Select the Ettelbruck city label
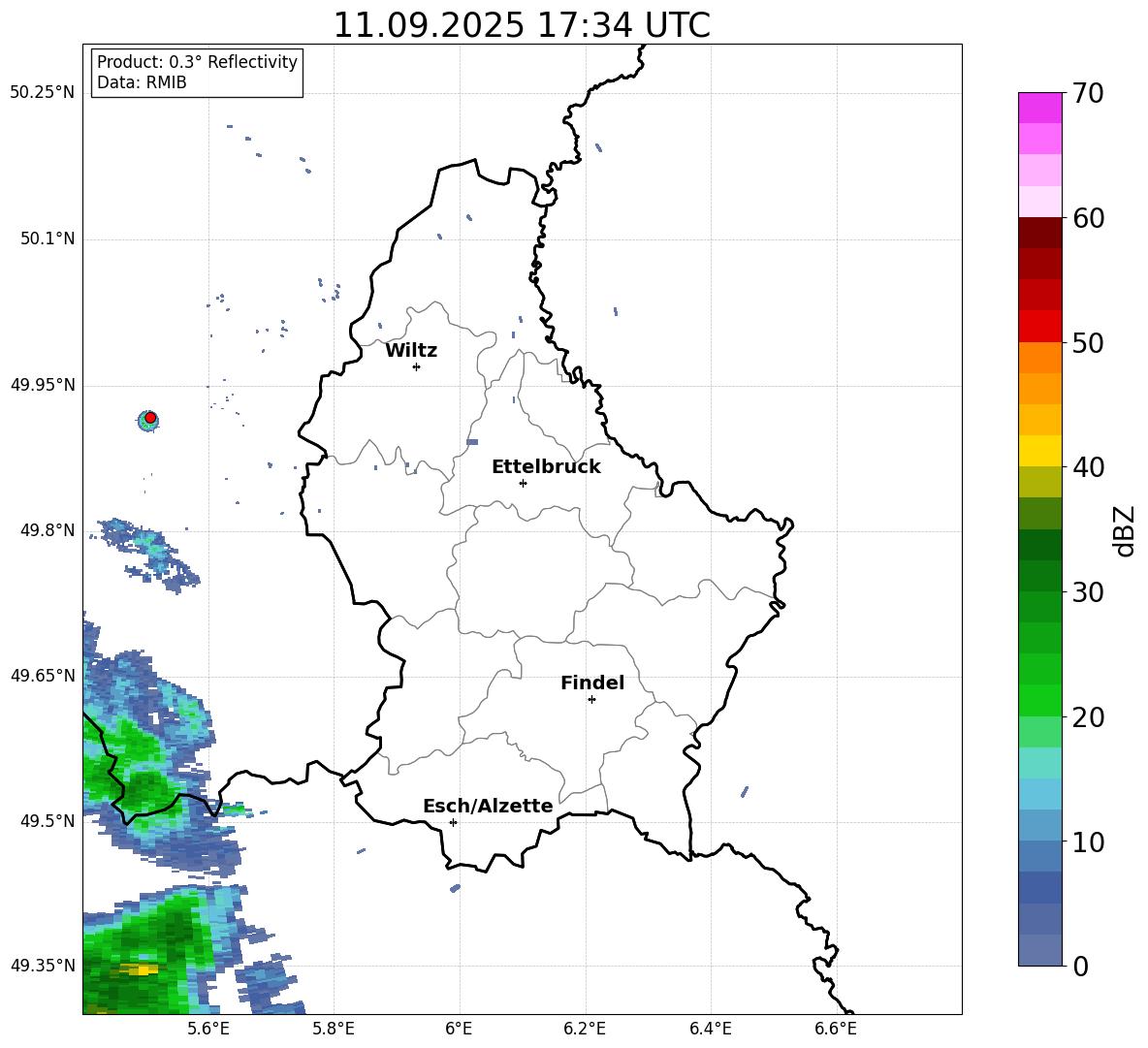Viewport: 1148px width, 1048px height. pos(546,467)
